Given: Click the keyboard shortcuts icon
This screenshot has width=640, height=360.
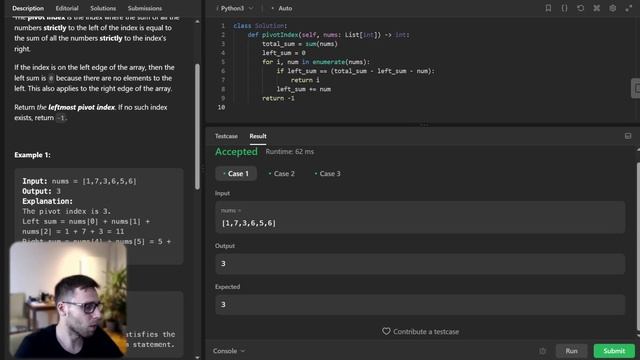Looking at the screenshot, I should (x=596, y=8).
